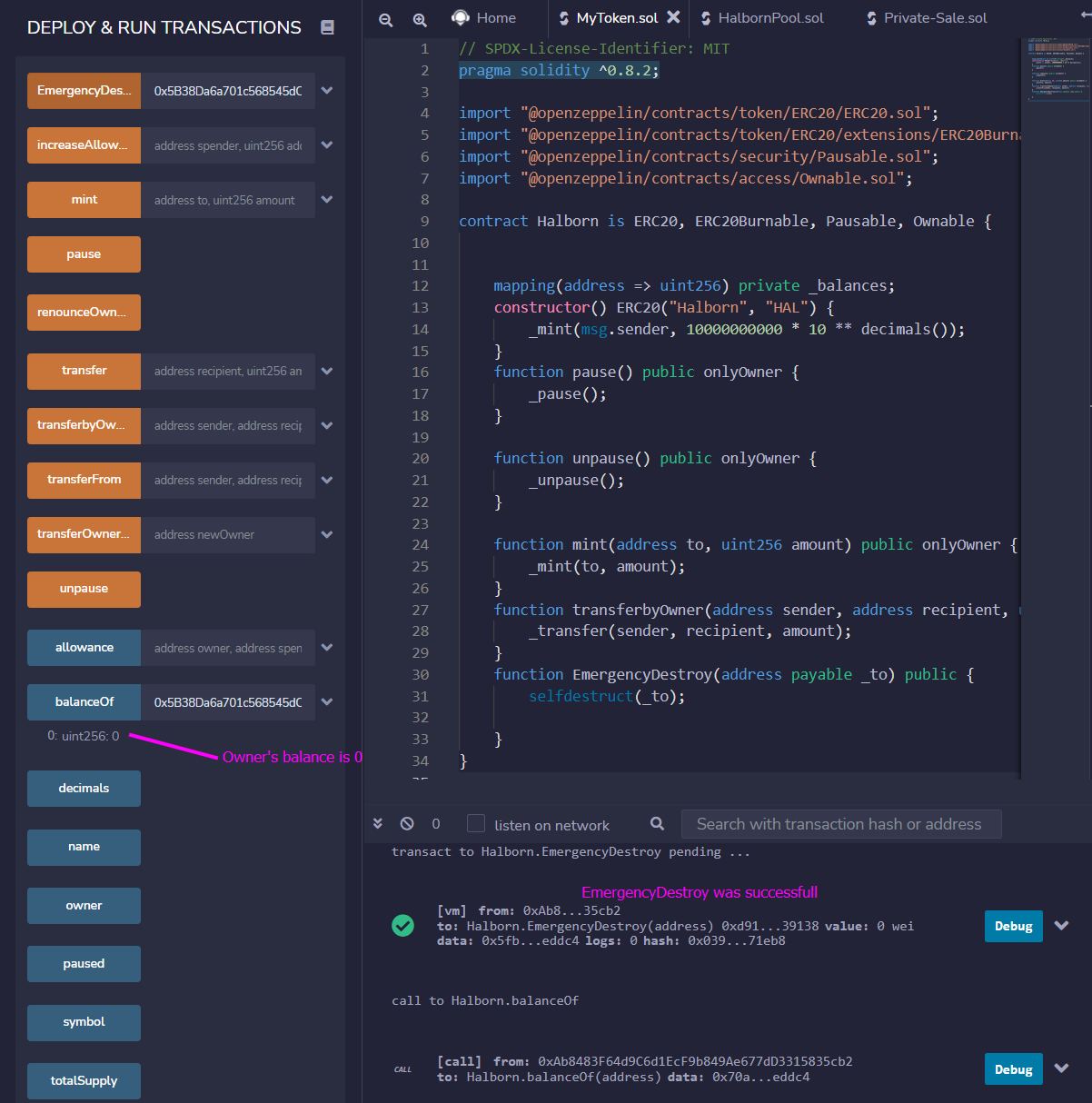Viewport: 1092px width, 1103px height.
Task: Expand the mint function parameters
Action: [x=327, y=200]
